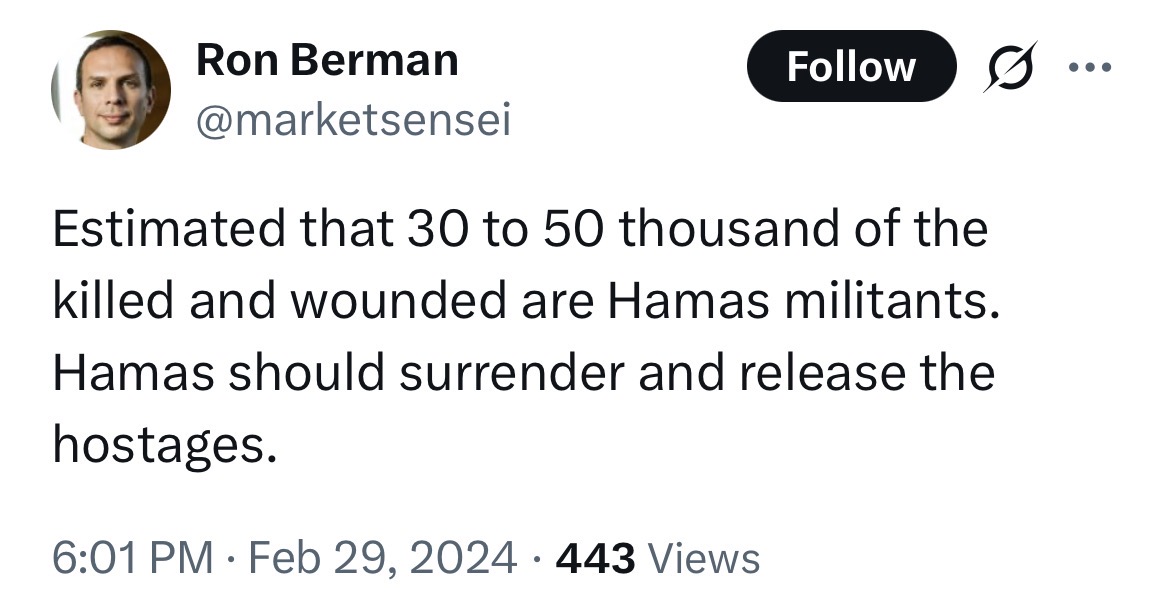Viewport: 1170px width, 616px height.
Task: Open Grok explain-this-post icon
Action: click(1011, 66)
